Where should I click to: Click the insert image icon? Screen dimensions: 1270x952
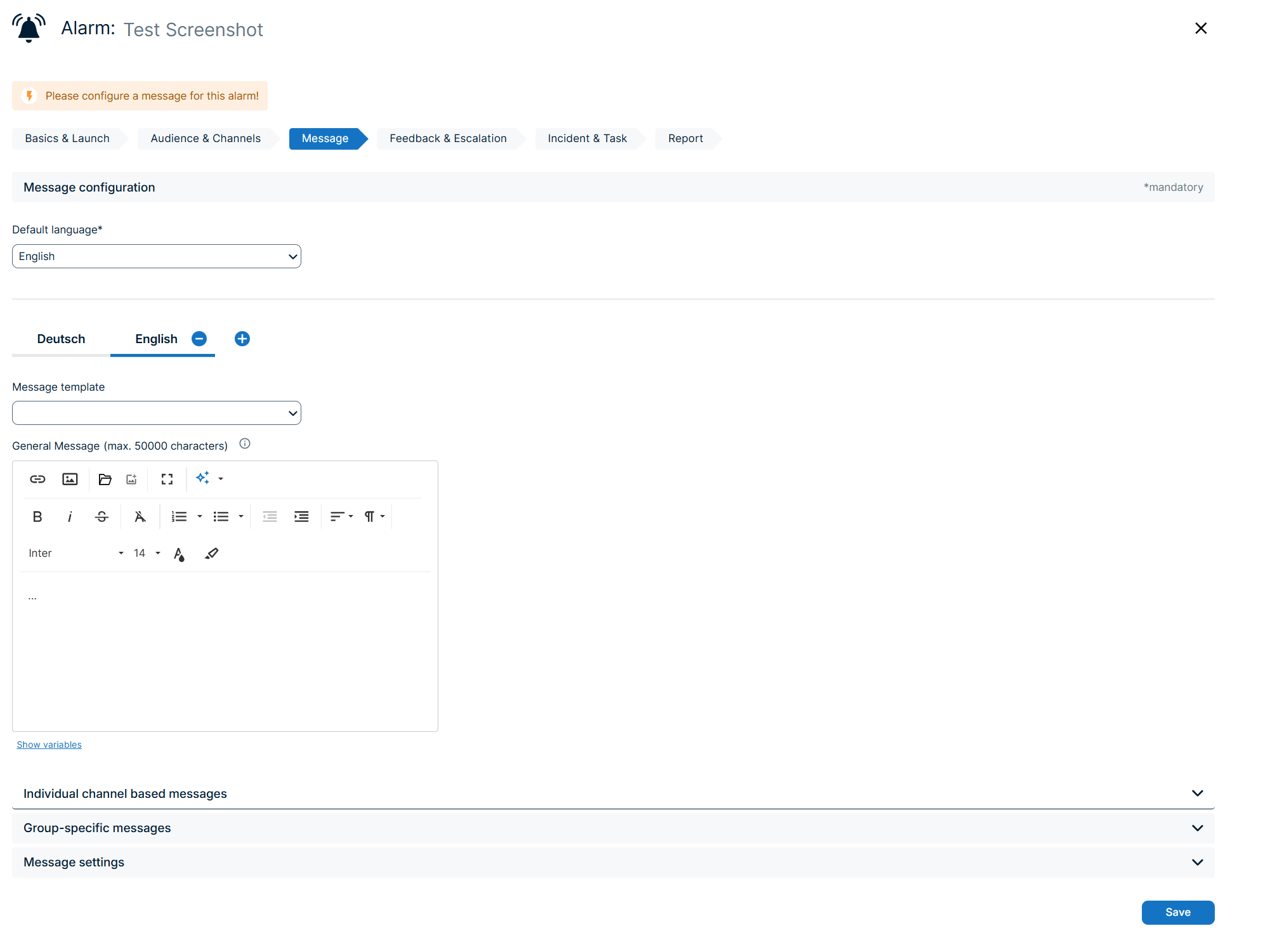(x=70, y=479)
